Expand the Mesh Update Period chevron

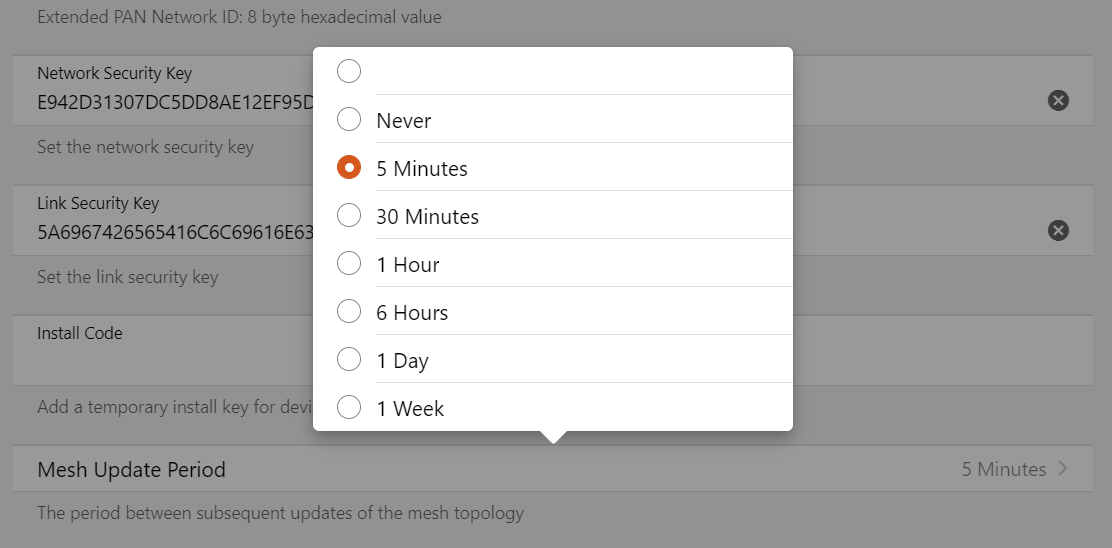point(1062,469)
